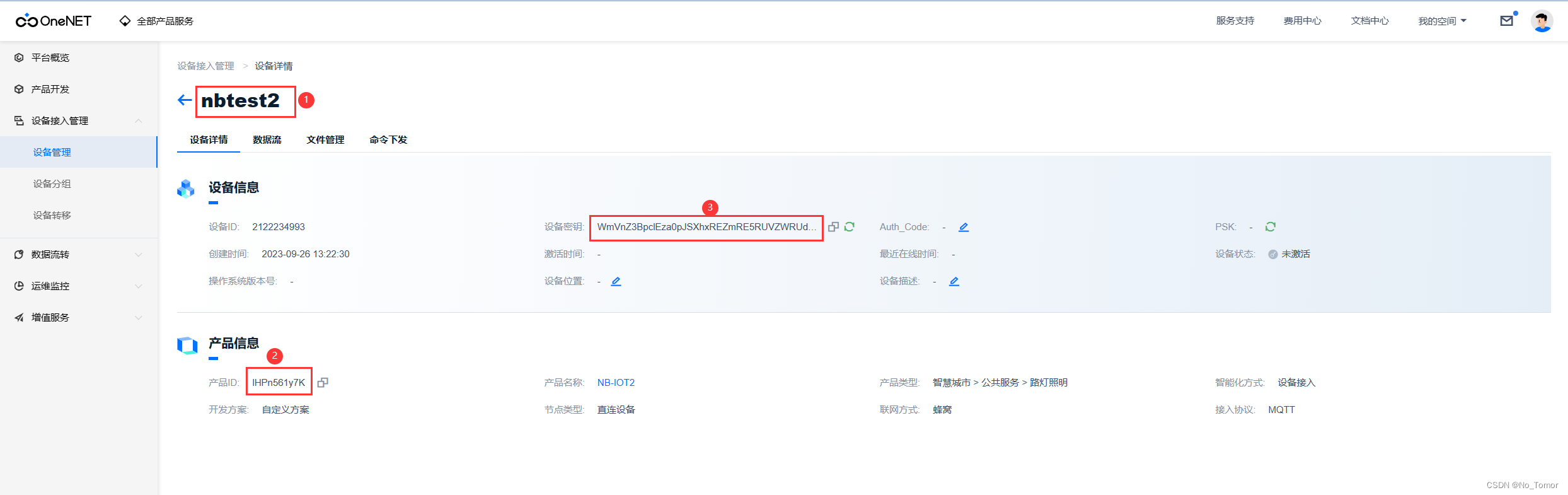Click the device ID value 2122234993
Image resolution: width=1568 pixels, height=495 pixels.
279,227
